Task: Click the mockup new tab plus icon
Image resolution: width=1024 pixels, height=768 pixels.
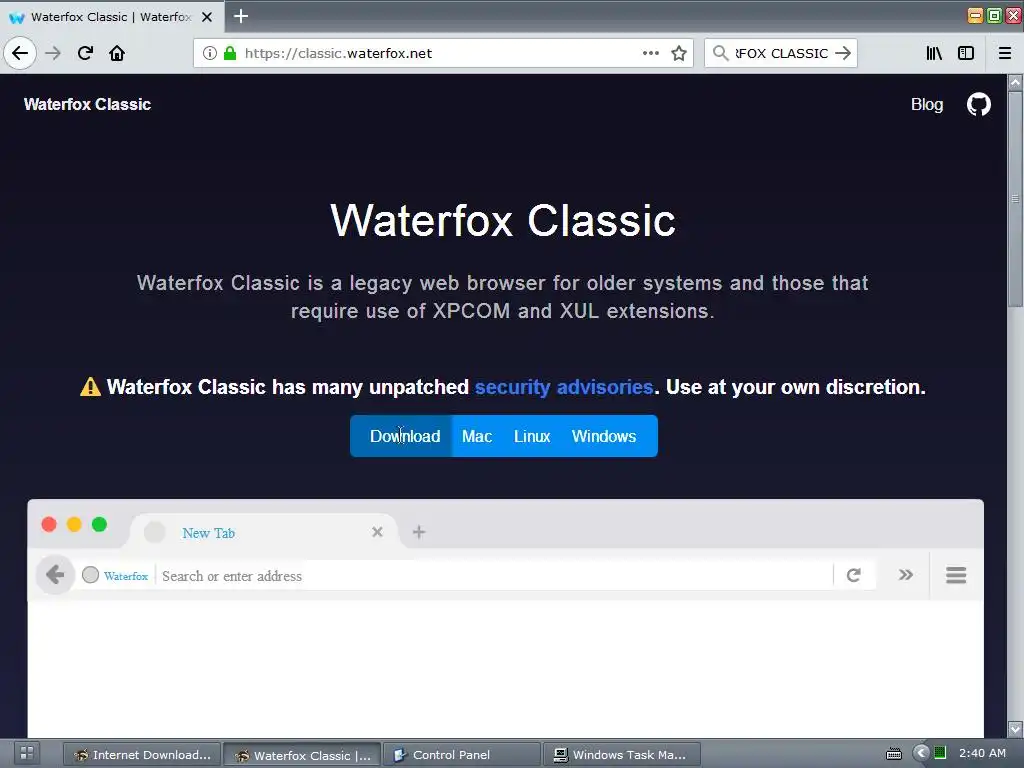Action: point(419,532)
